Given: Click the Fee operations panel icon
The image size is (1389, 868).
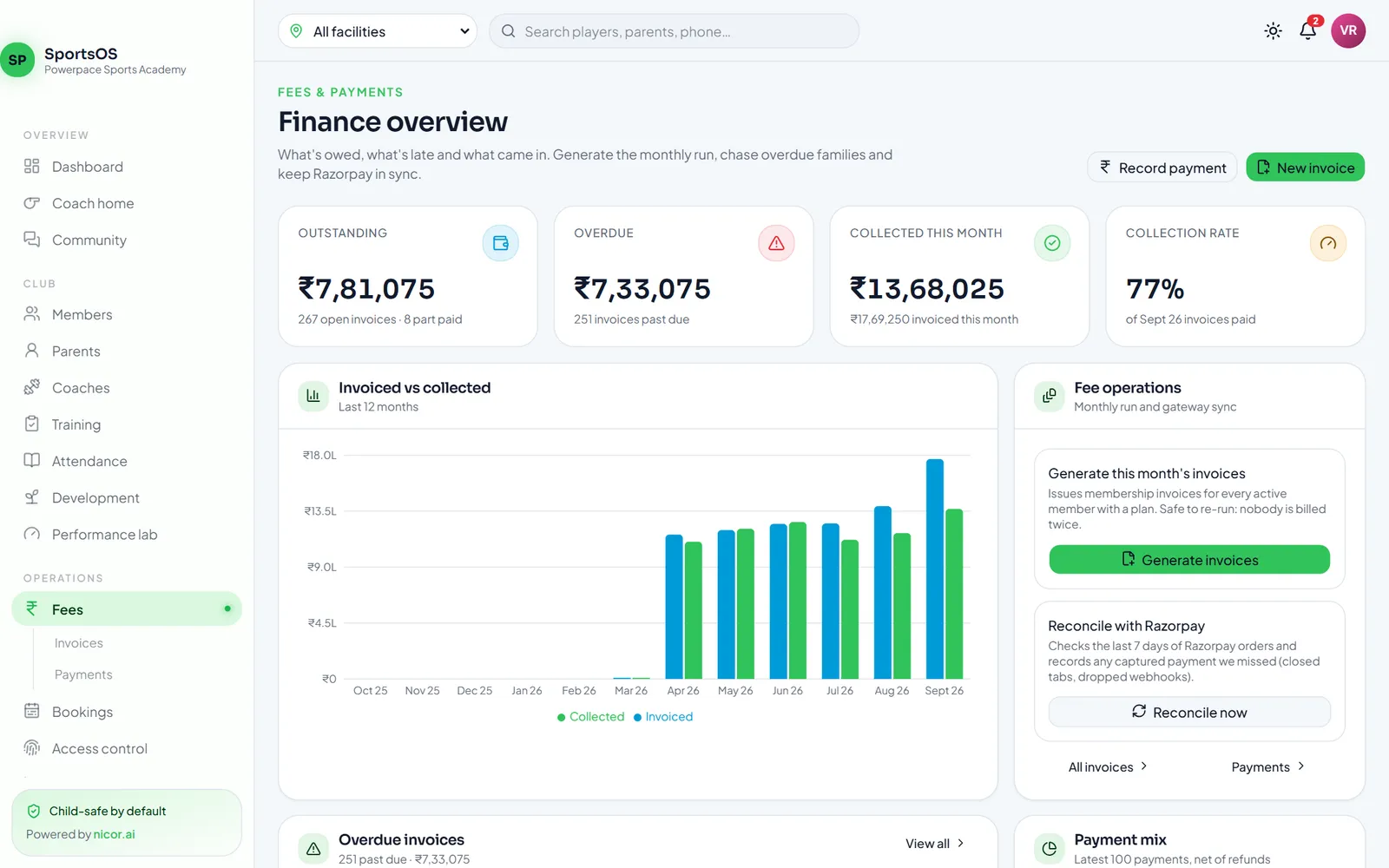Looking at the screenshot, I should point(1049,396).
